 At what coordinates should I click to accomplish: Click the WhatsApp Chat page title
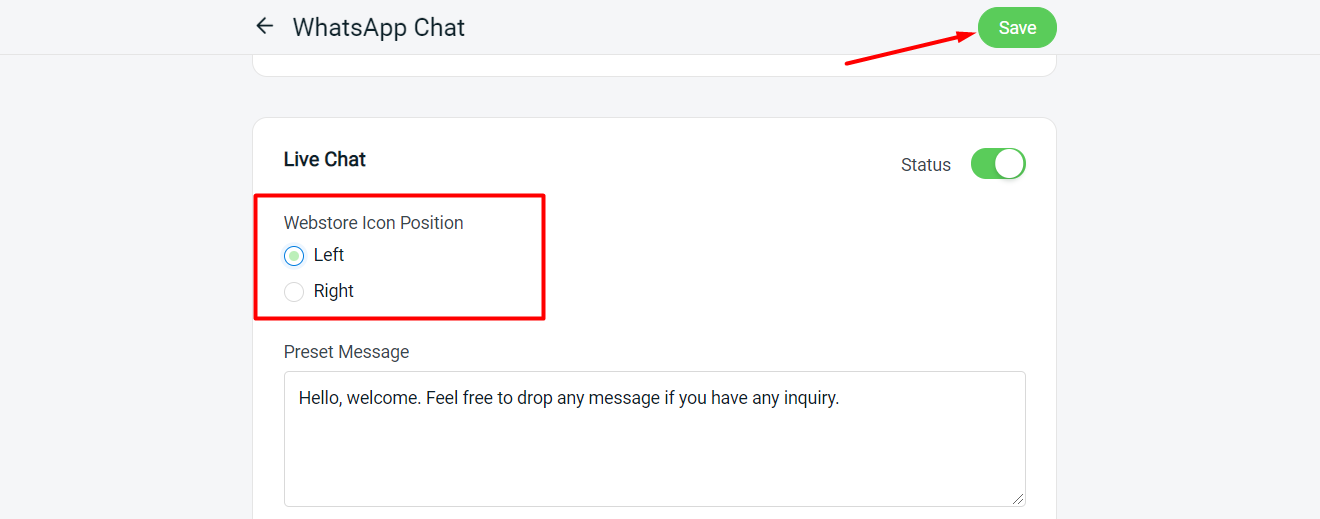[x=378, y=27]
